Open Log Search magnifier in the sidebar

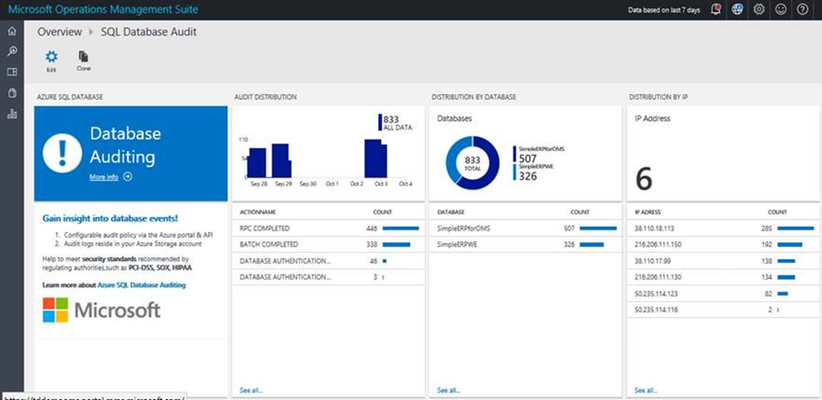[12, 51]
